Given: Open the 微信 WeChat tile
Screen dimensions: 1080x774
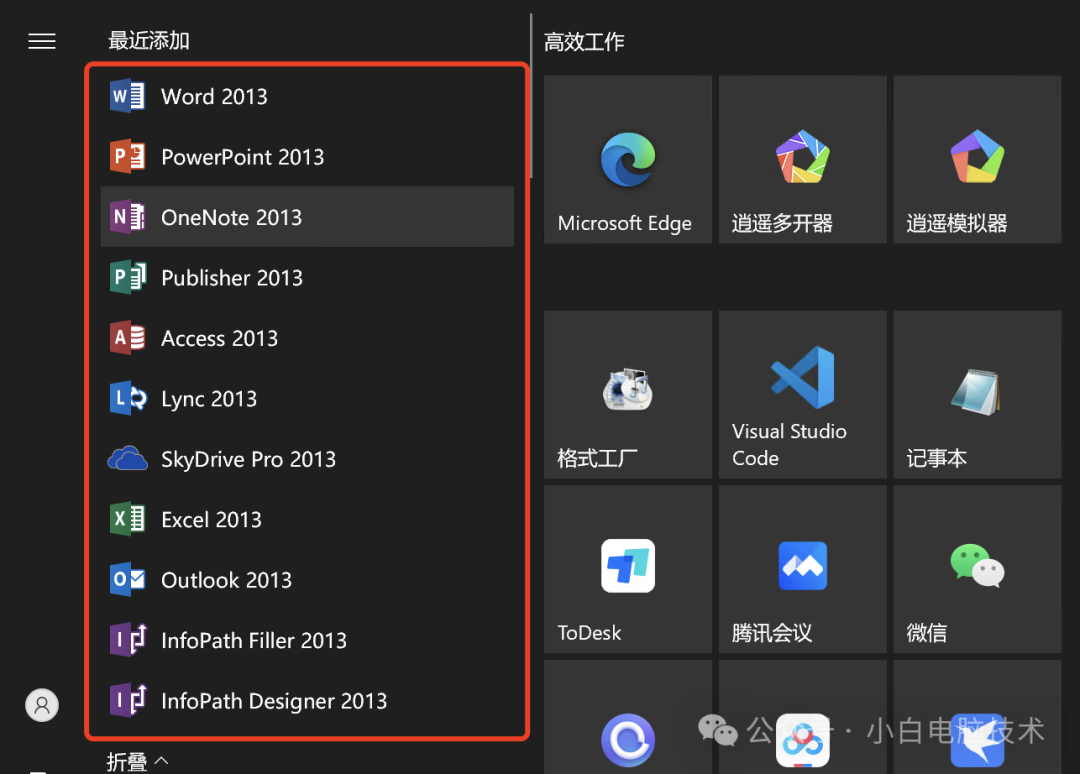Looking at the screenshot, I should 977,569.
